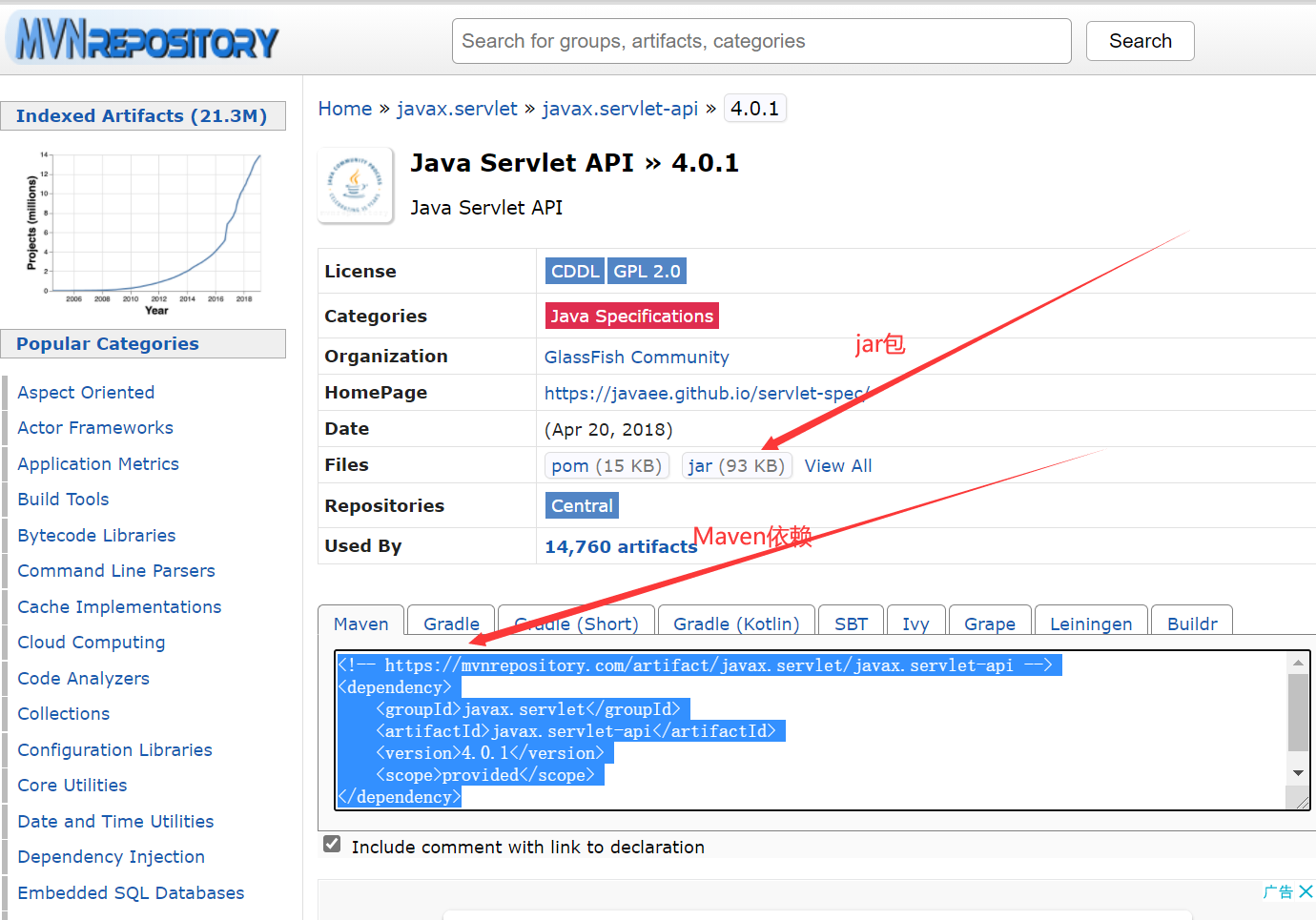Click the 广告 ad label
This screenshot has width=1316, height=920.
pyautogui.click(x=1278, y=891)
